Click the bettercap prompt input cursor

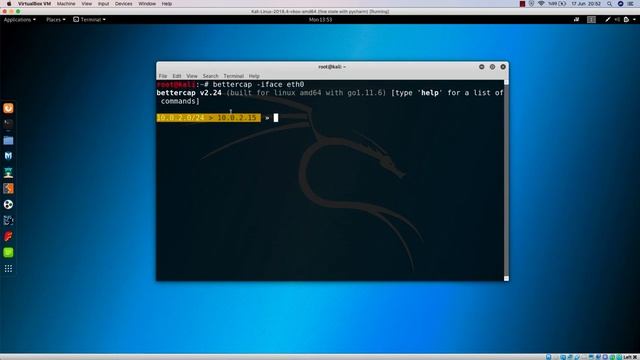click(x=276, y=118)
